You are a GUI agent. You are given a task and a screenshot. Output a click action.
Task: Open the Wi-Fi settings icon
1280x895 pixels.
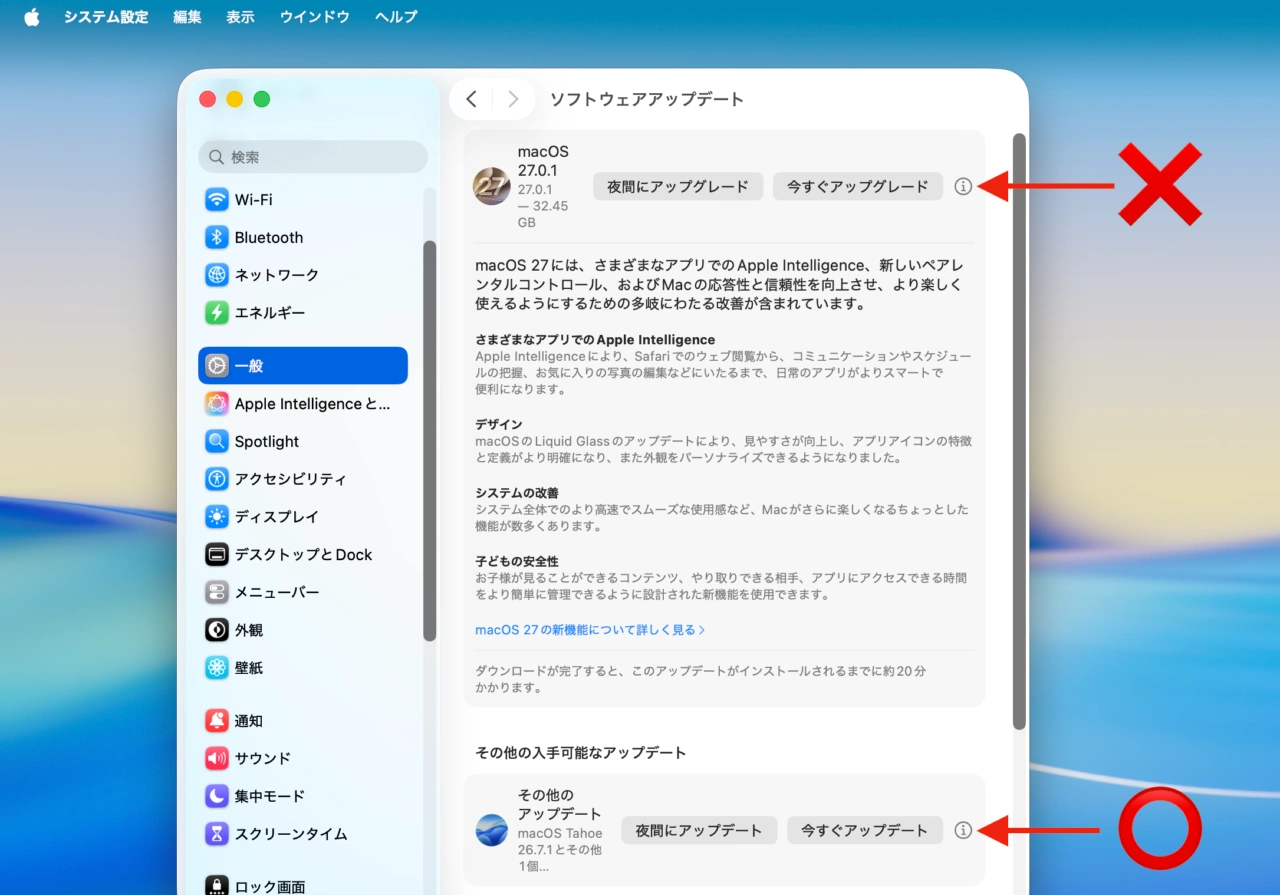coord(217,199)
